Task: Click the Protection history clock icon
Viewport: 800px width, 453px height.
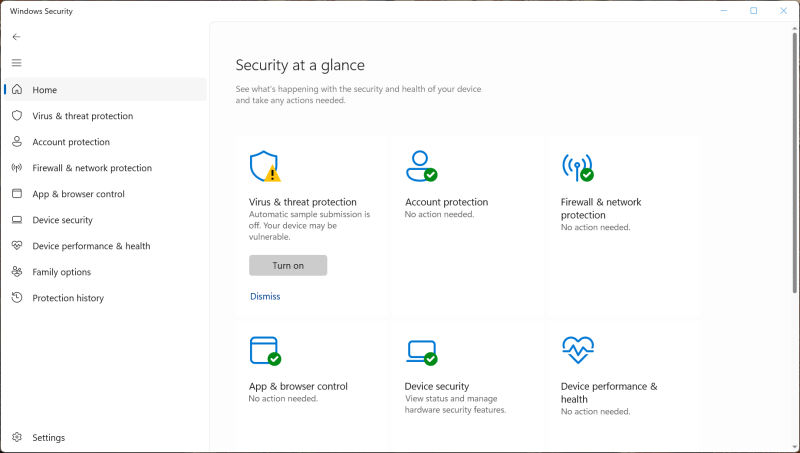Action: [17, 298]
